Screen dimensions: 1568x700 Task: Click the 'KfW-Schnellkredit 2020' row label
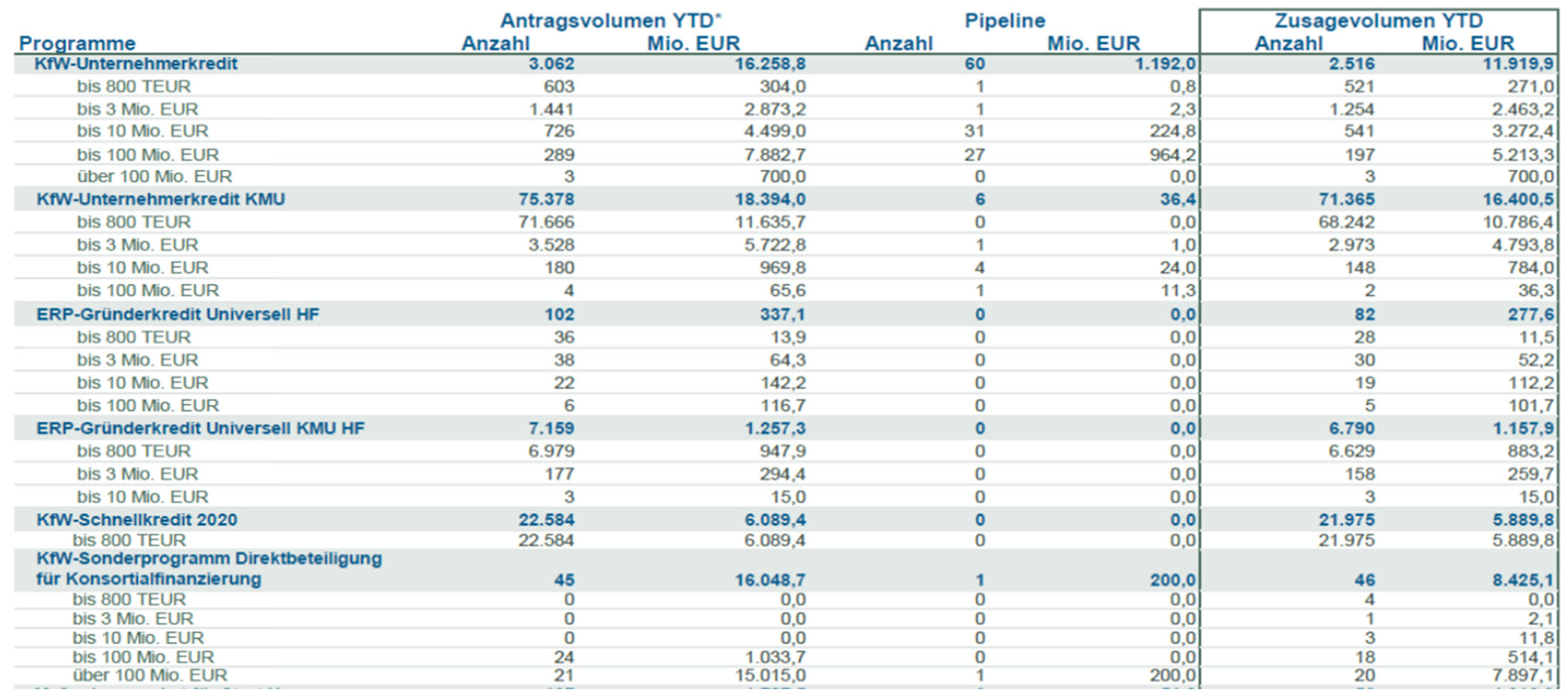point(137,520)
